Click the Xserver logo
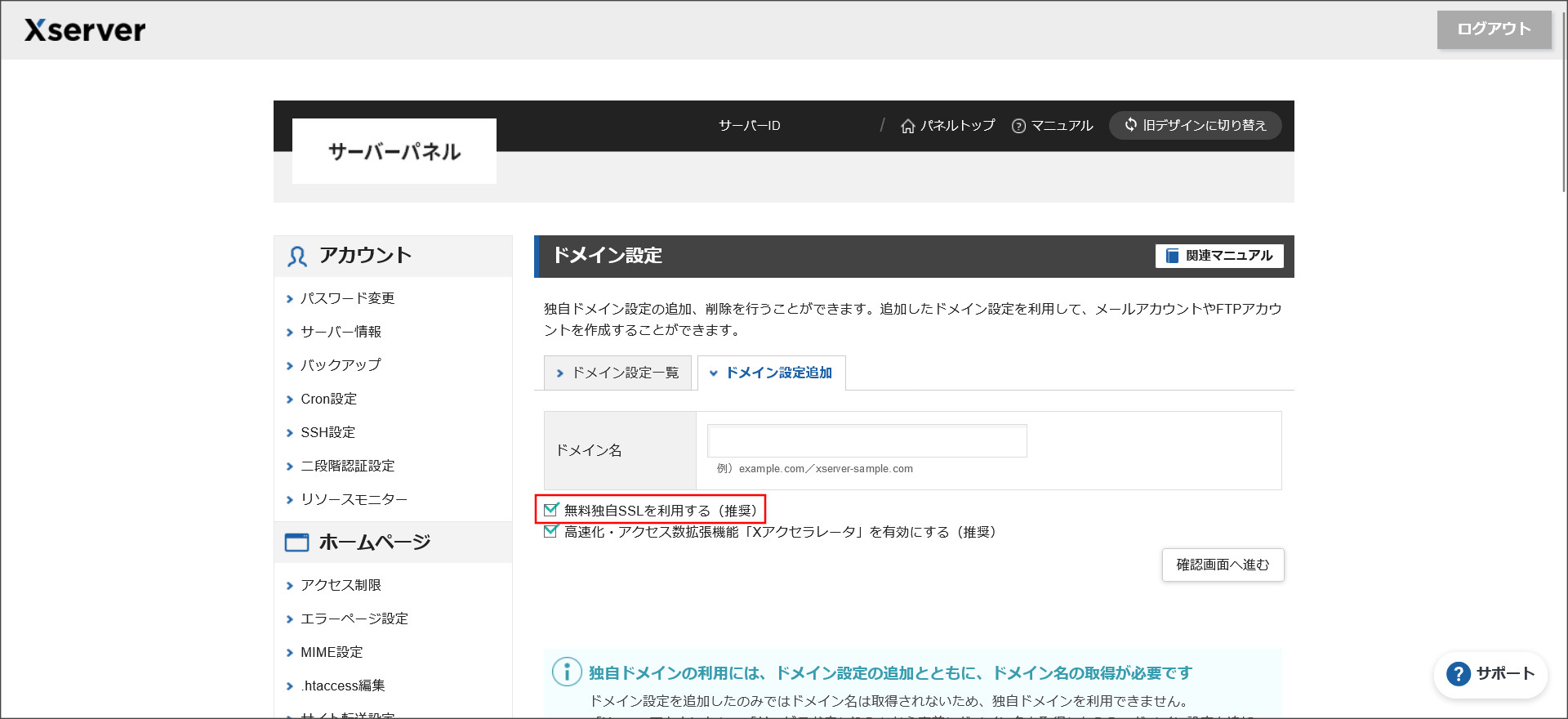This screenshot has height=719, width=1568. coord(85,30)
